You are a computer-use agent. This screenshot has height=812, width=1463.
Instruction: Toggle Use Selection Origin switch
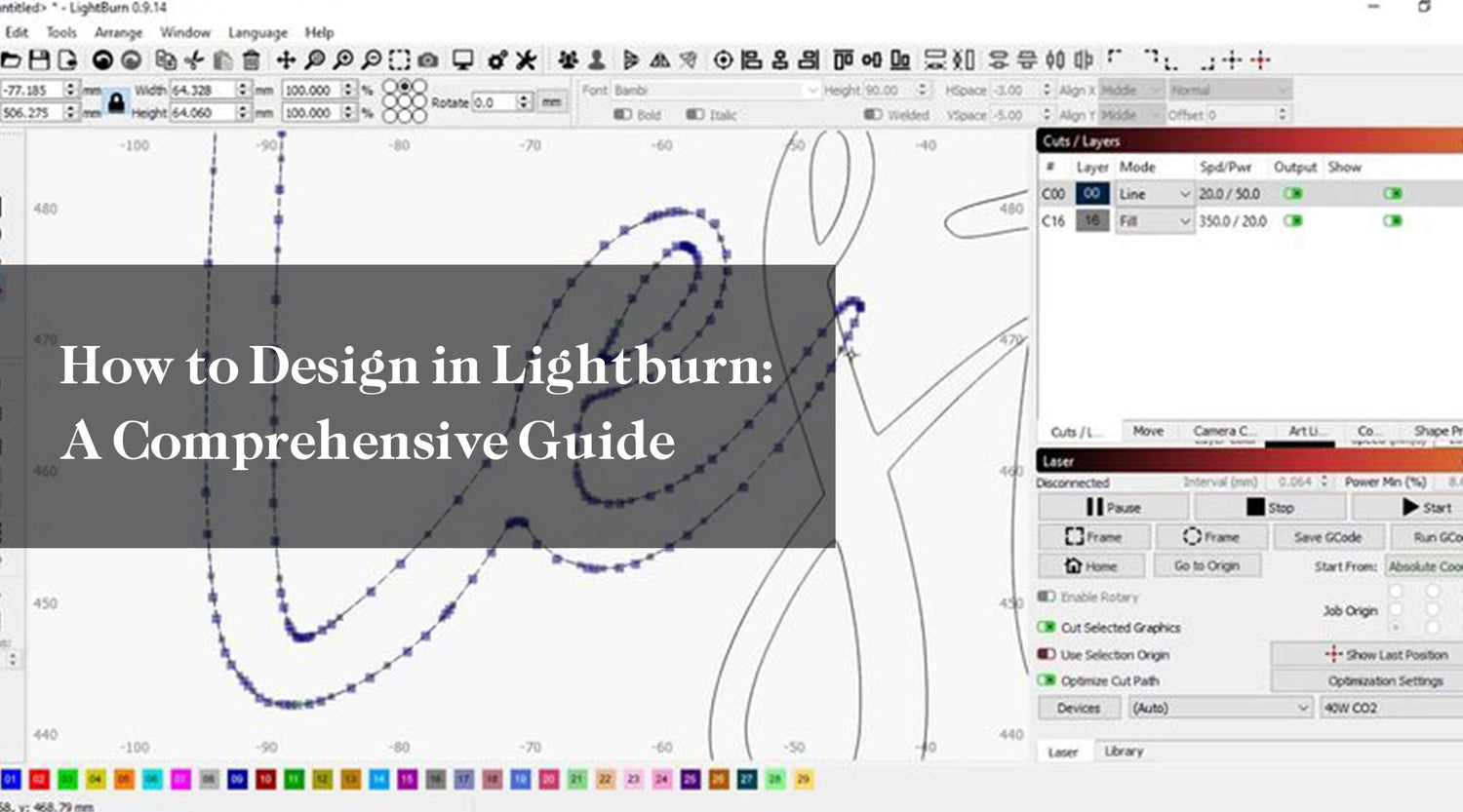click(1047, 655)
